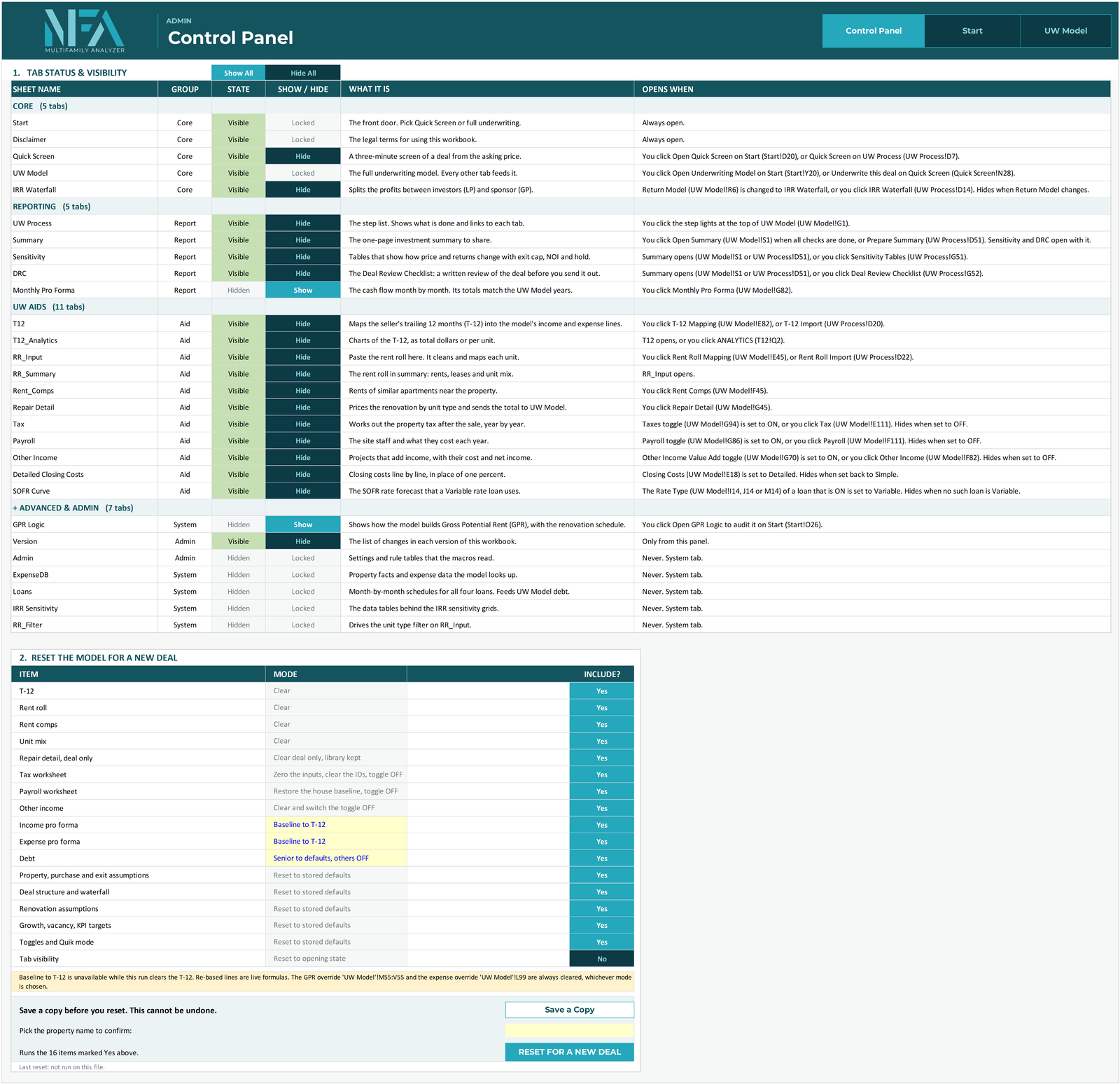The height and width of the screenshot is (1084, 1120).
Task: Show the GPR Logic sheet
Action: tap(303, 524)
